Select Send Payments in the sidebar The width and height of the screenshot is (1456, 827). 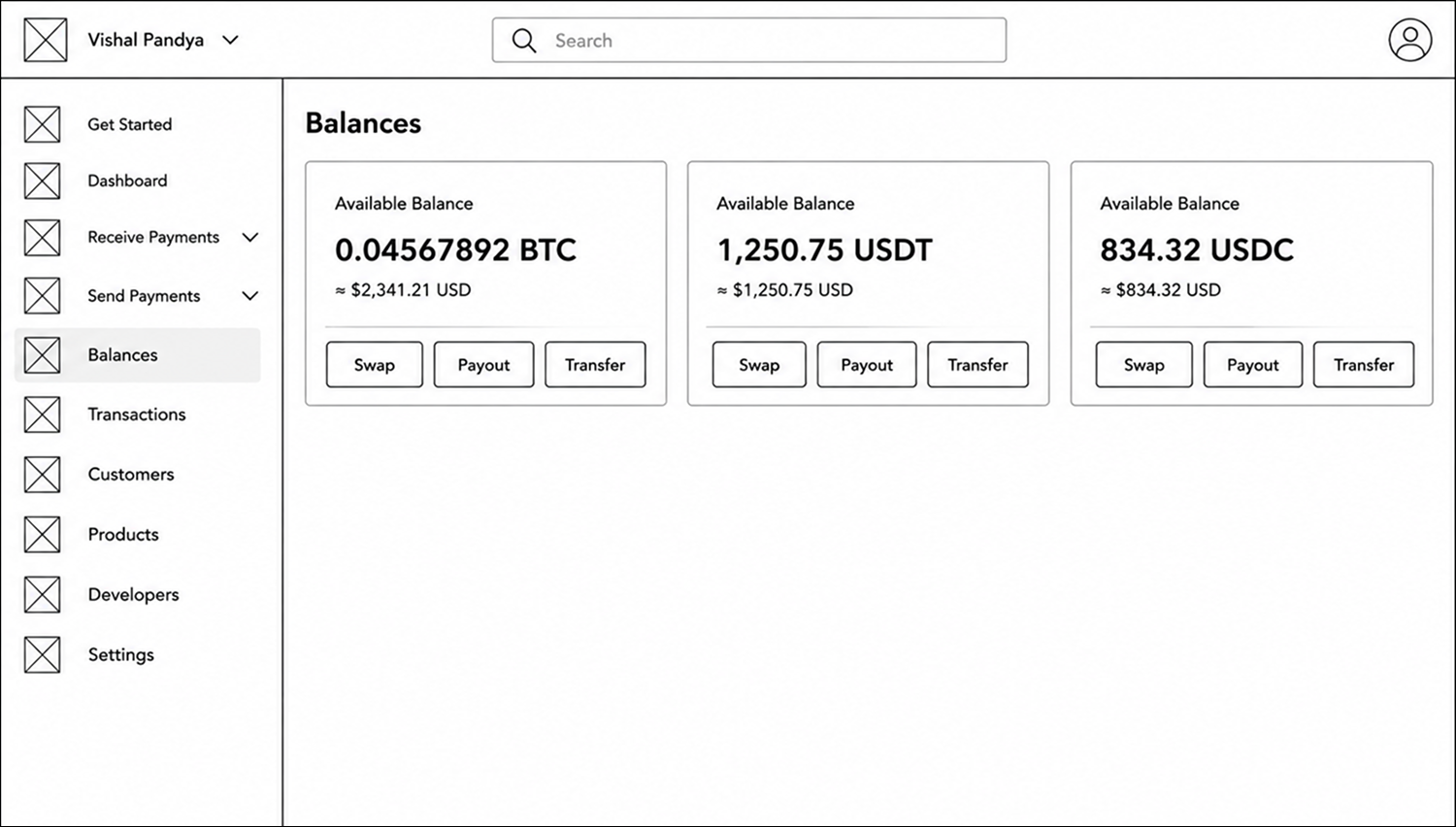tap(144, 296)
